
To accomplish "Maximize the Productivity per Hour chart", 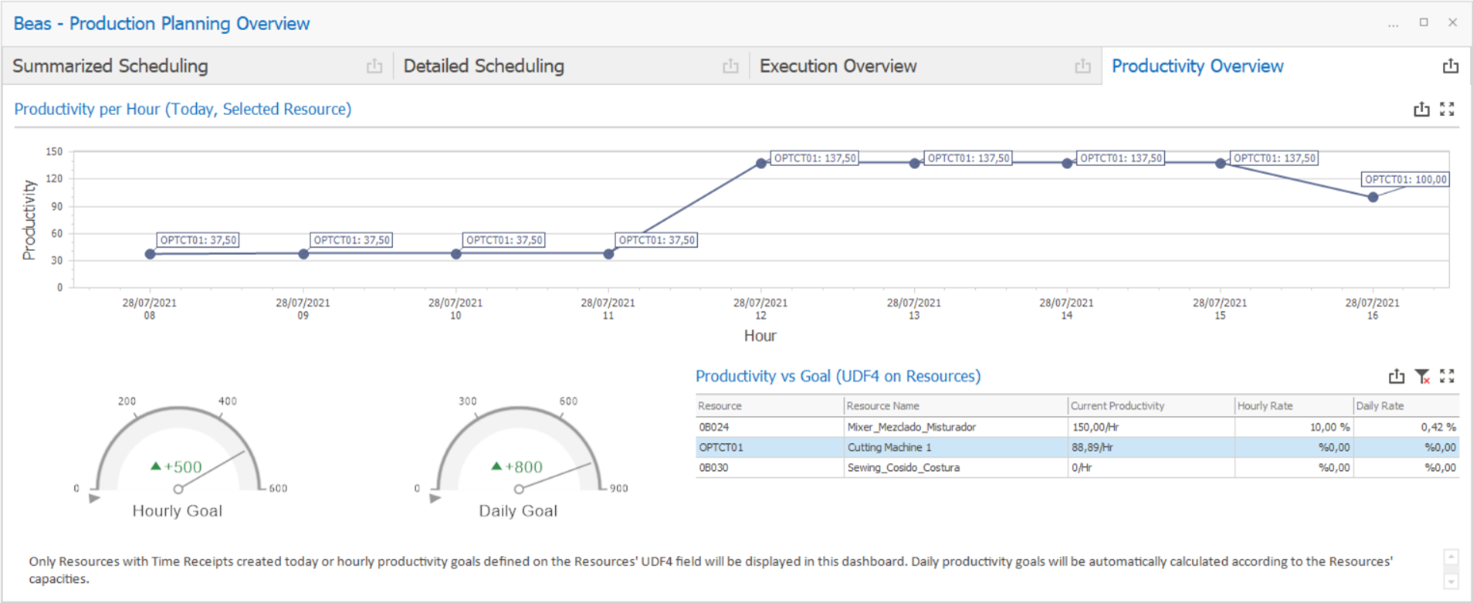I will point(1447,110).
